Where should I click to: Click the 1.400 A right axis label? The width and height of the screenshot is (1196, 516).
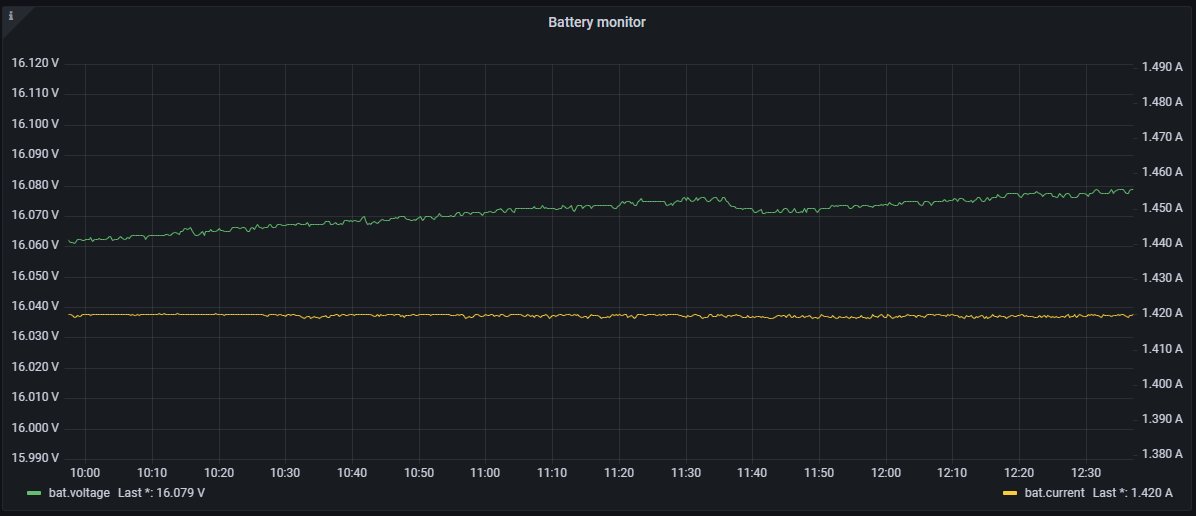[x=1162, y=384]
